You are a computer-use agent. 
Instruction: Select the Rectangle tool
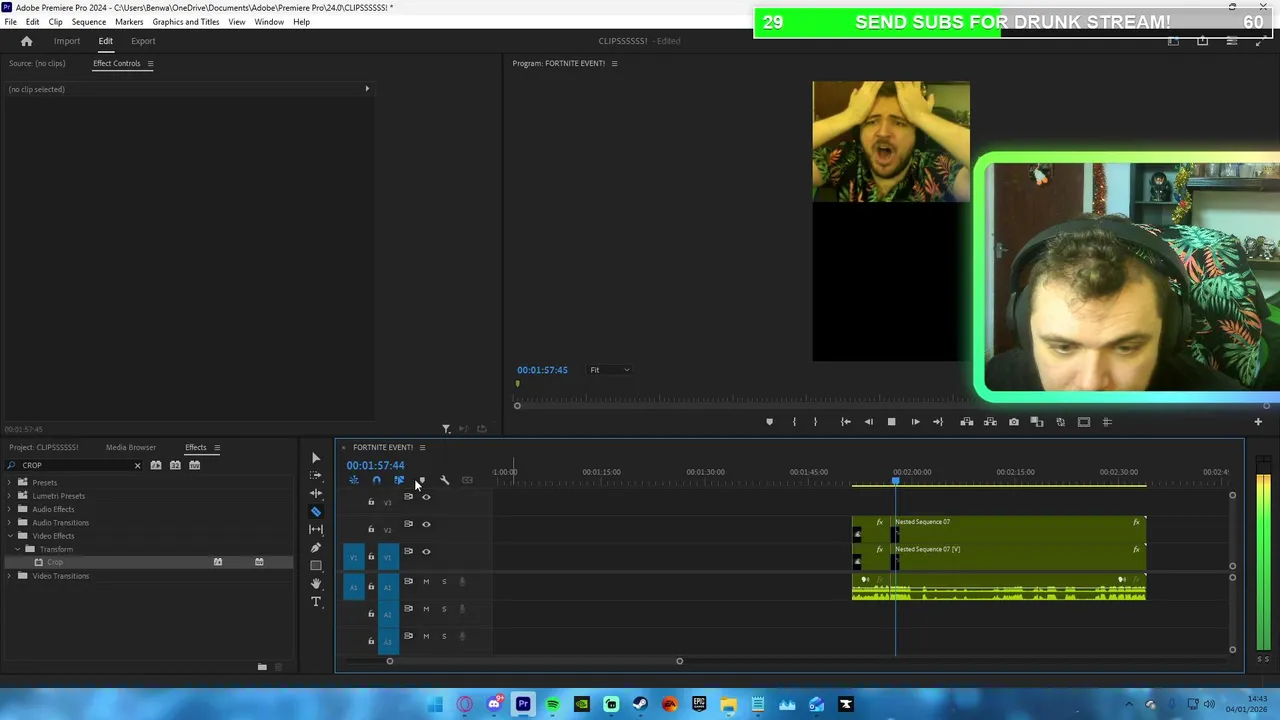click(x=316, y=566)
